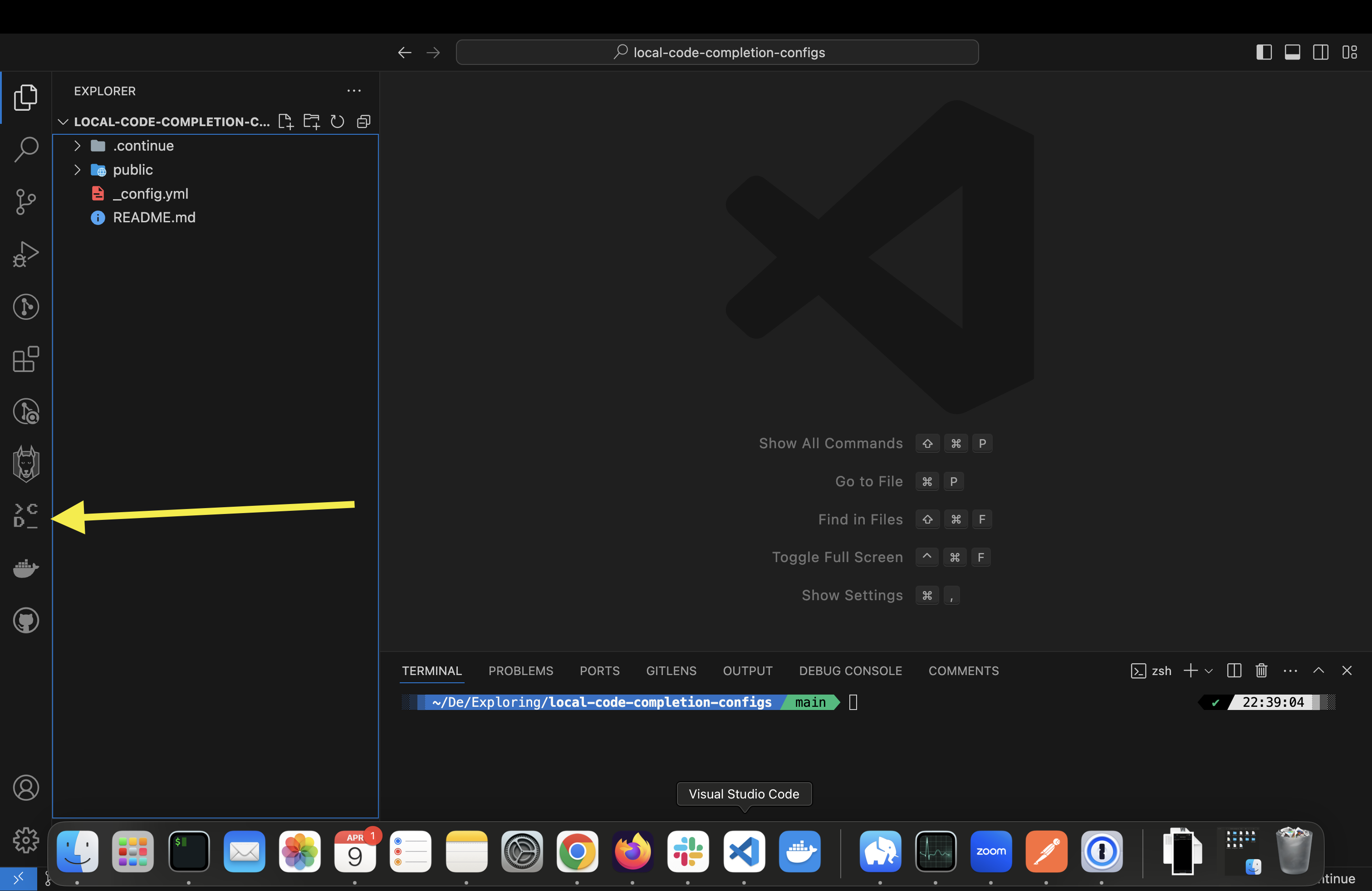
Task: Switch to the DEBUG CONSOLE tab
Action: [850, 671]
